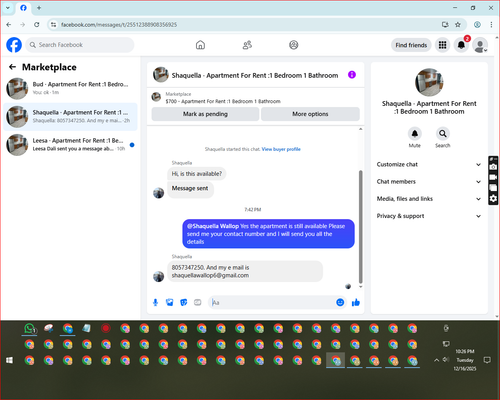The image size is (500, 400).
Task: Open the Chrome tab search chevron
Action: pos(8,8)
